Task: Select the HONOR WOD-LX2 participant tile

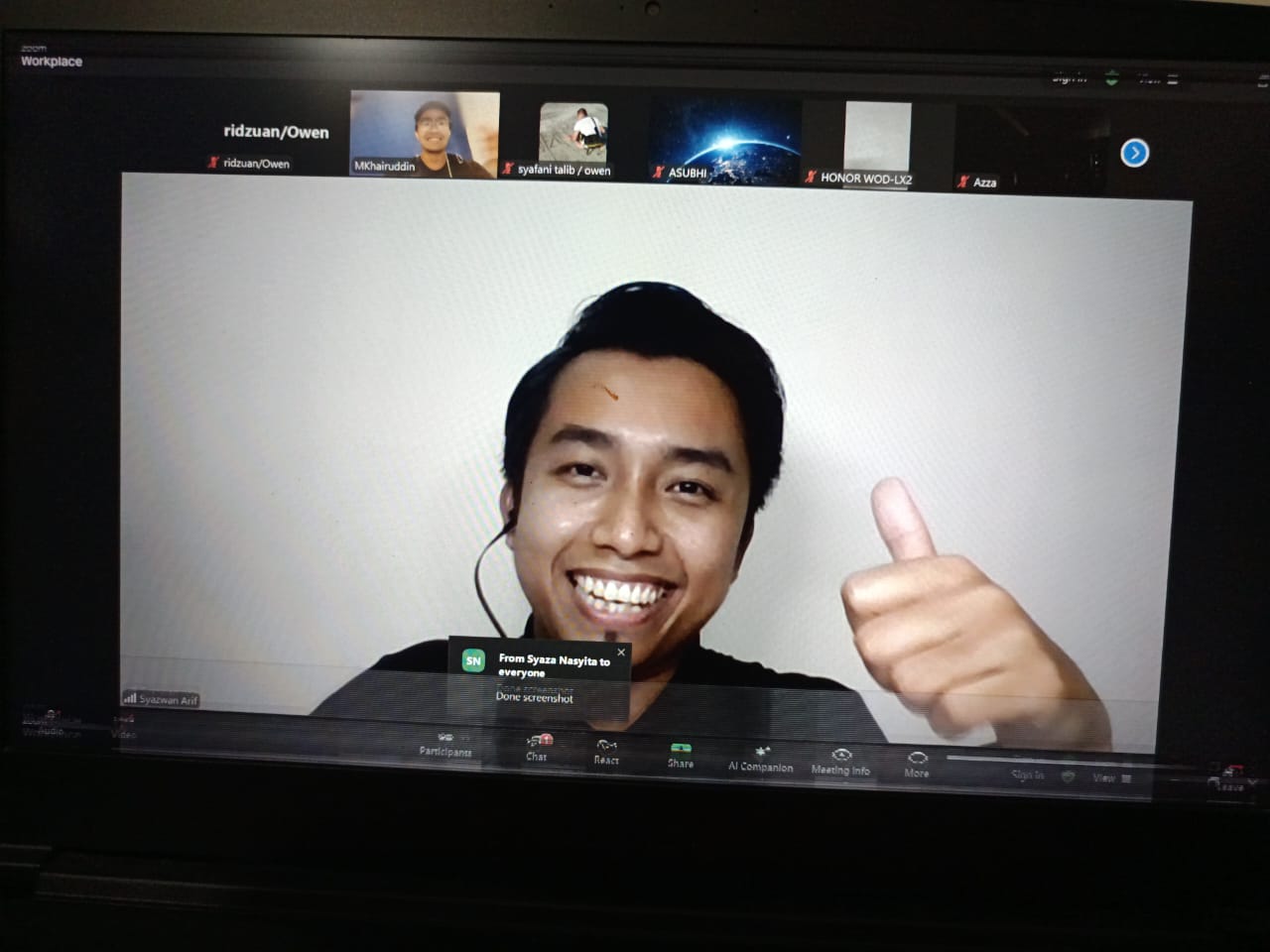Action: tap(876, 145)
